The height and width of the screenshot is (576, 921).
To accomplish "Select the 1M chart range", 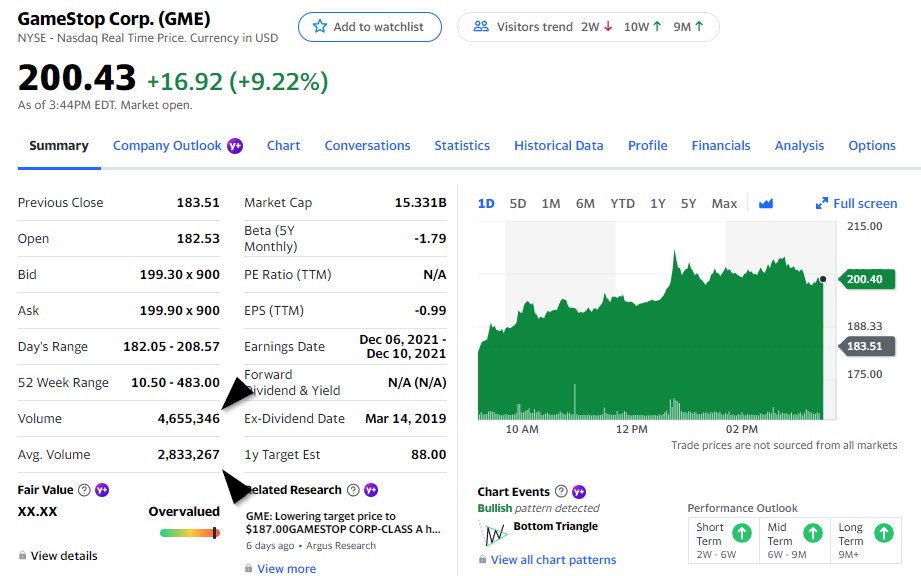I will point(550,204).
